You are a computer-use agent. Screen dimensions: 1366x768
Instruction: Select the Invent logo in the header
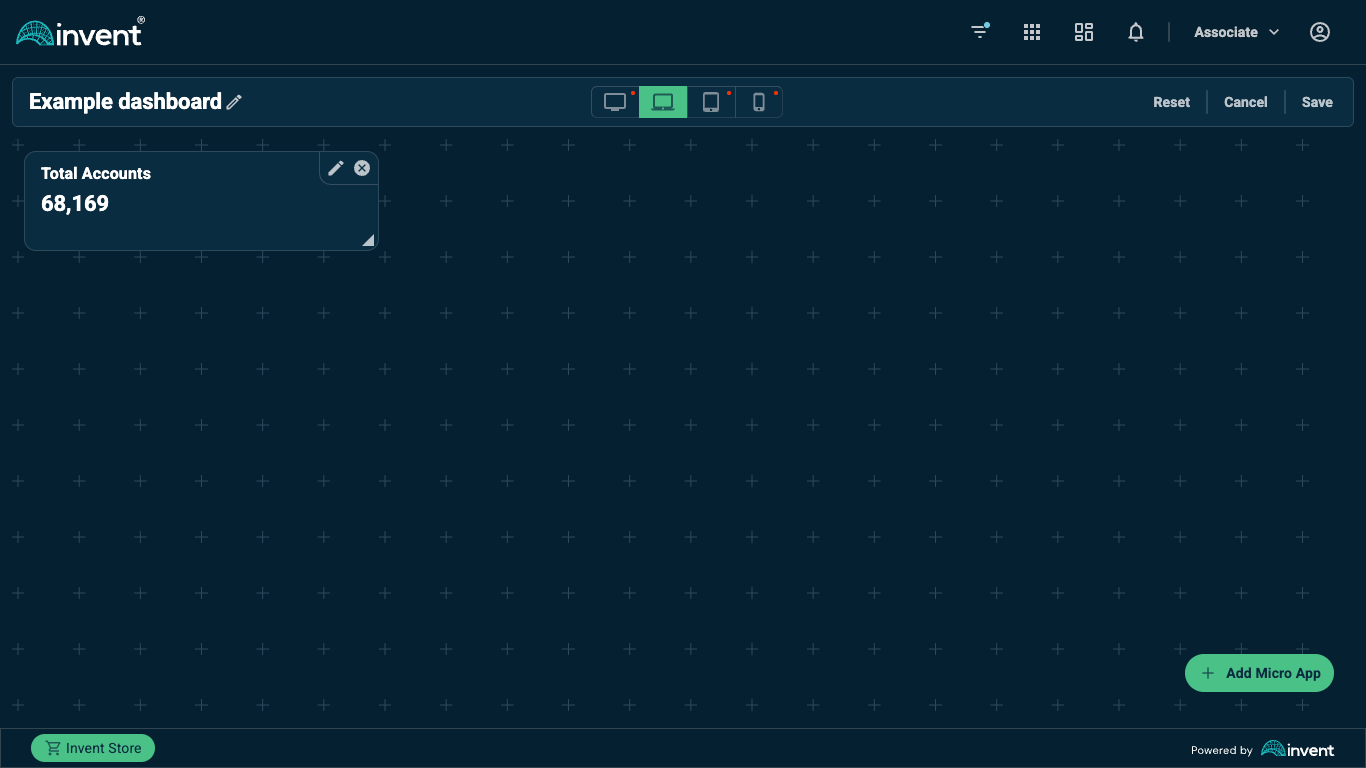click(79, 31)
